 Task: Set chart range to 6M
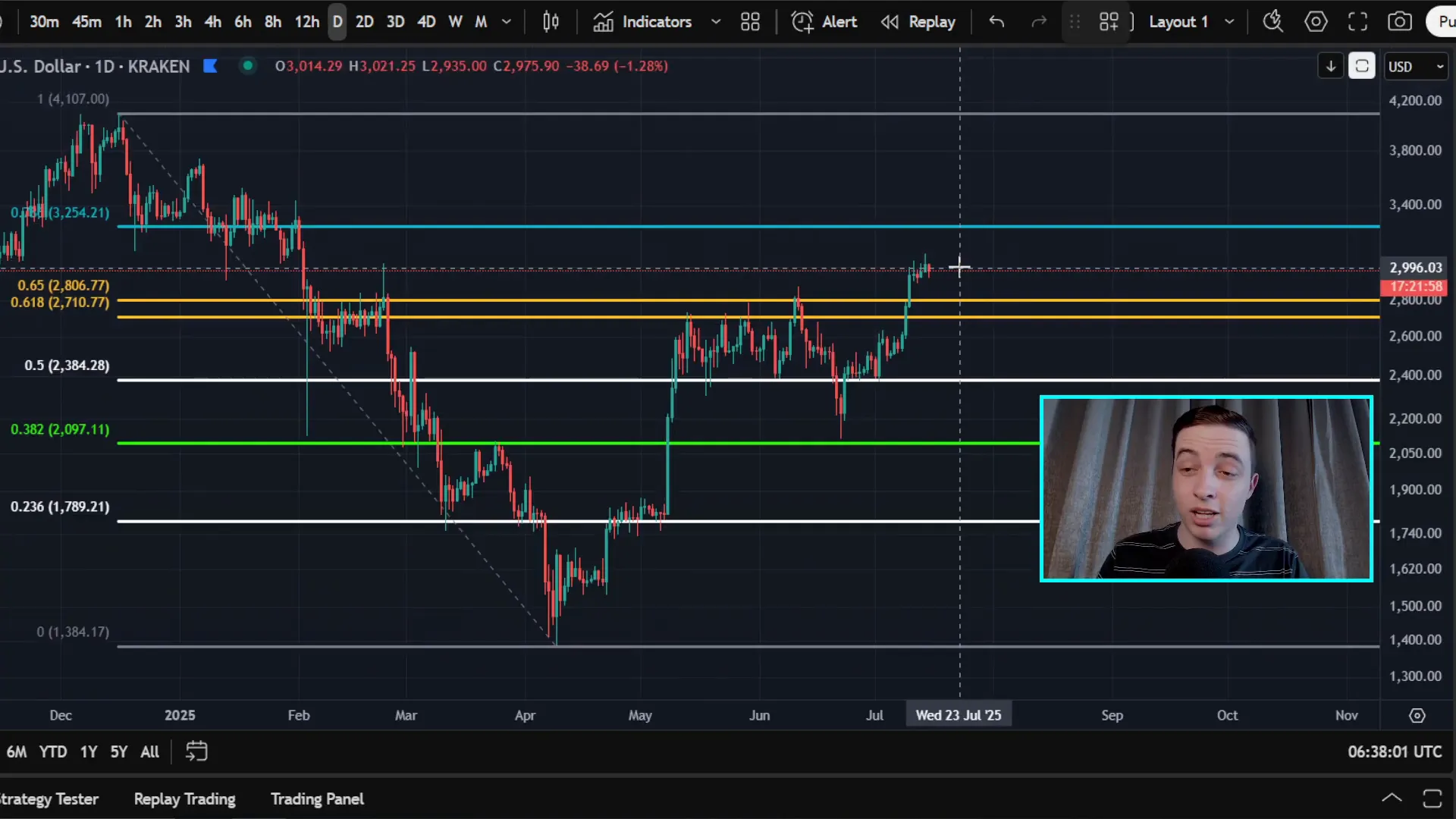[17, 752]
